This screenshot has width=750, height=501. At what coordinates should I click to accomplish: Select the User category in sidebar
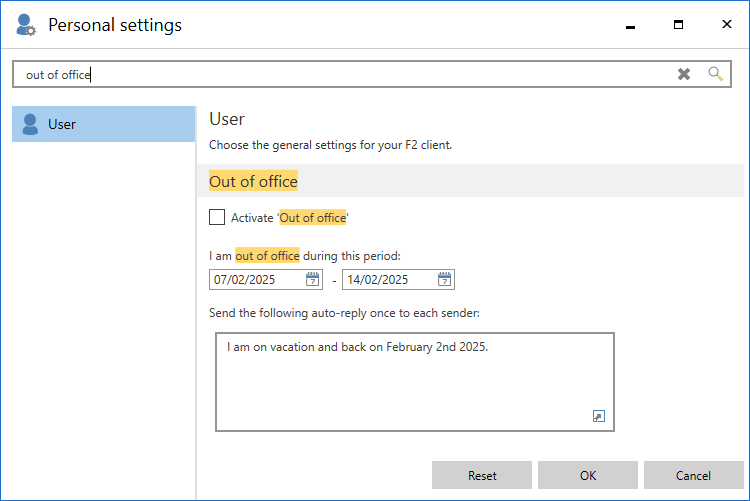coord(103,124)
